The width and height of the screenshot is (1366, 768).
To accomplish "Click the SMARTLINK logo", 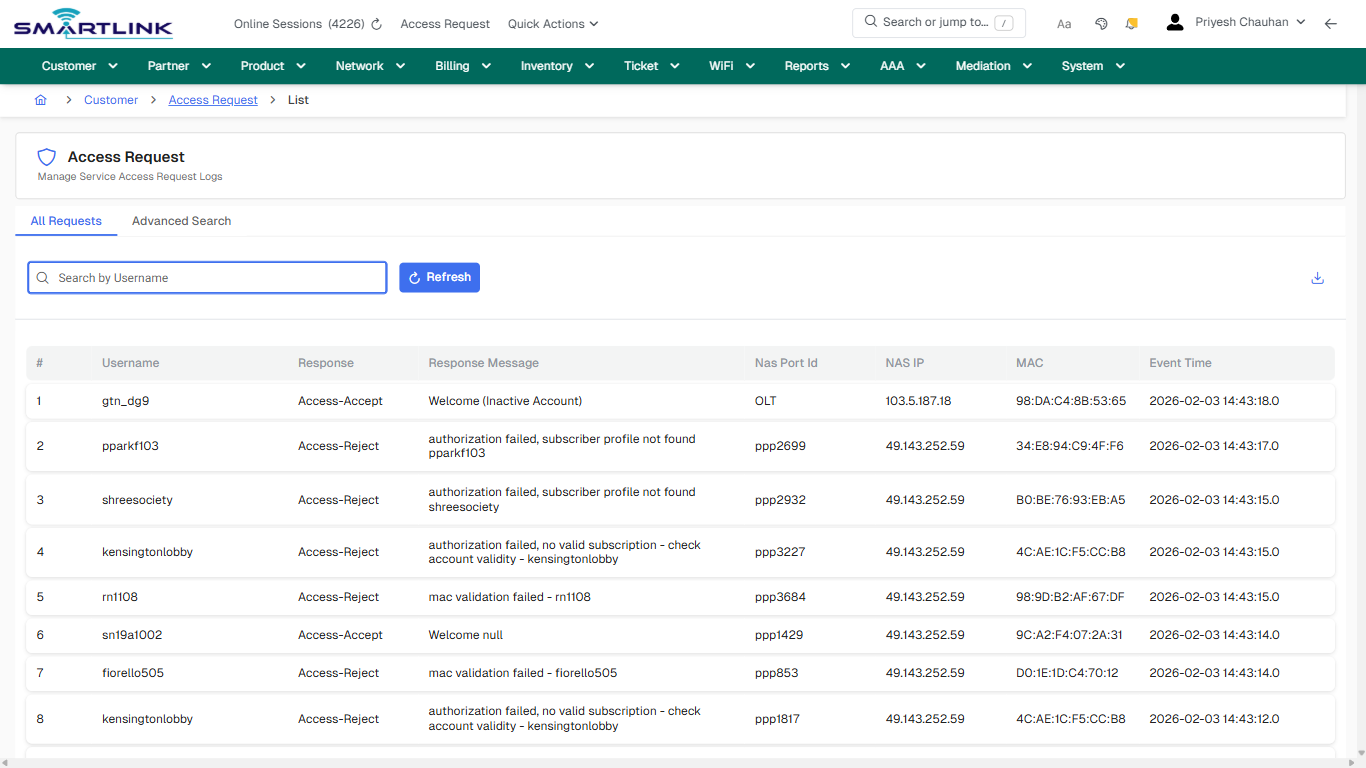I will pyautogui.click(x=92, y=23).
